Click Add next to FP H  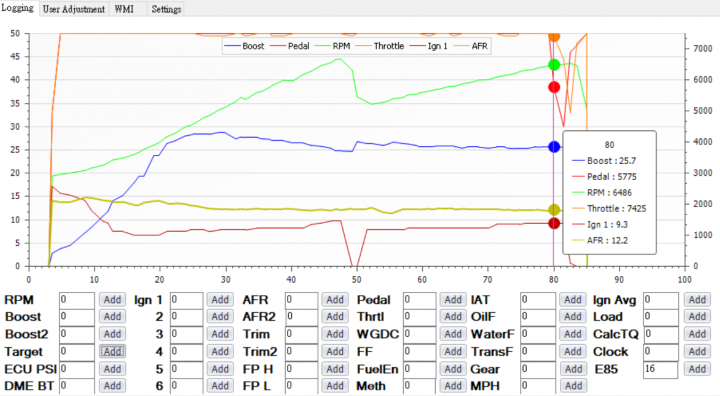(x=335, y=369)
